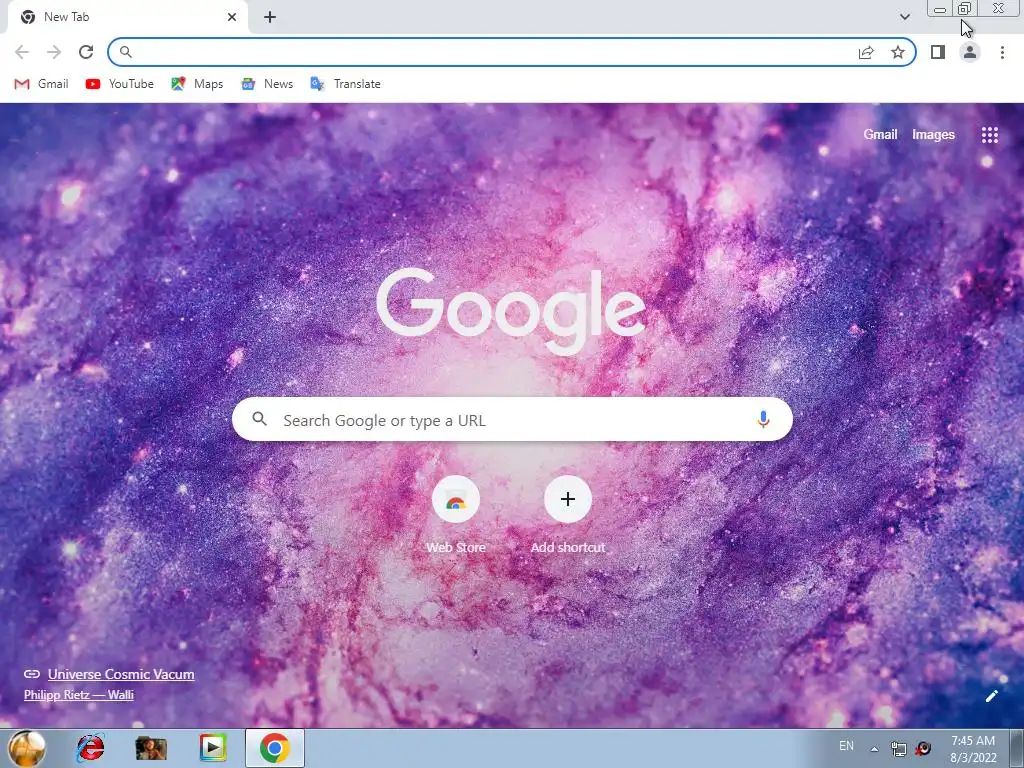Restore down the Chrome window
The image size is (1024, 768).
[965, 9]
